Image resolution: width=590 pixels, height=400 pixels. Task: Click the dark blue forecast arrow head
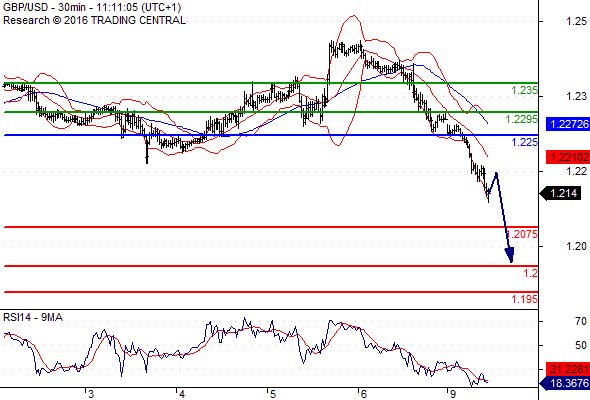pos(510,255)
